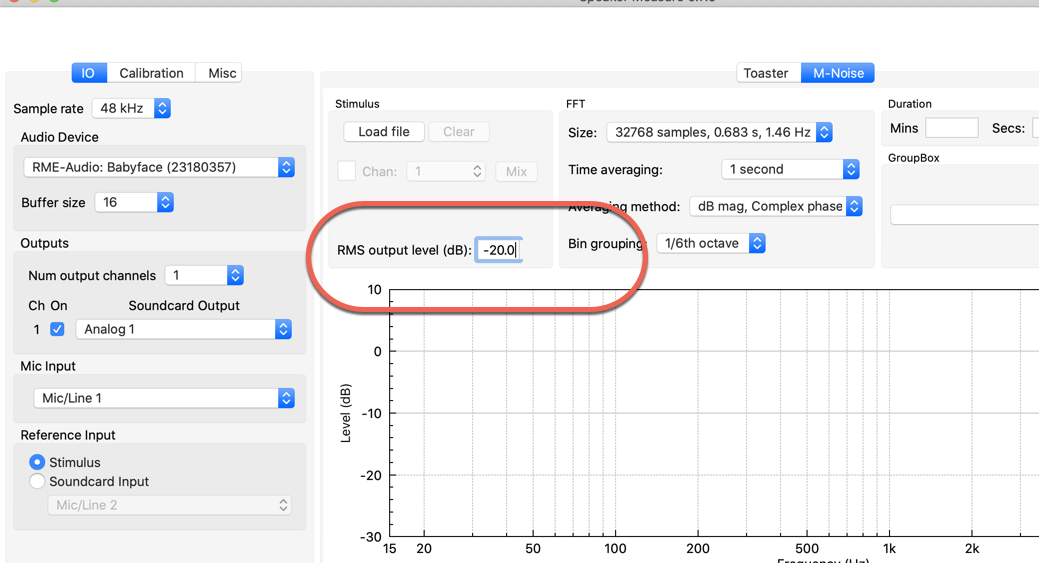Image resolution: width=1039 pixels, height=563 pixels.
Task: Switch to the IO tab
Action: [x=88, y=73]
